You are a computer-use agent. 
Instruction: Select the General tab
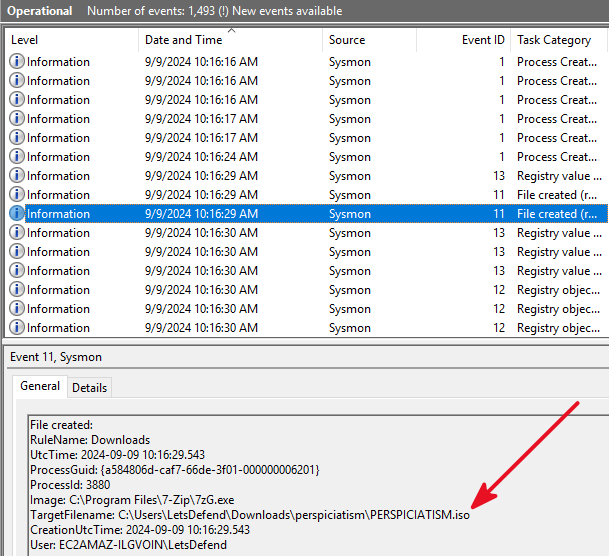click(x=40, y=386)
